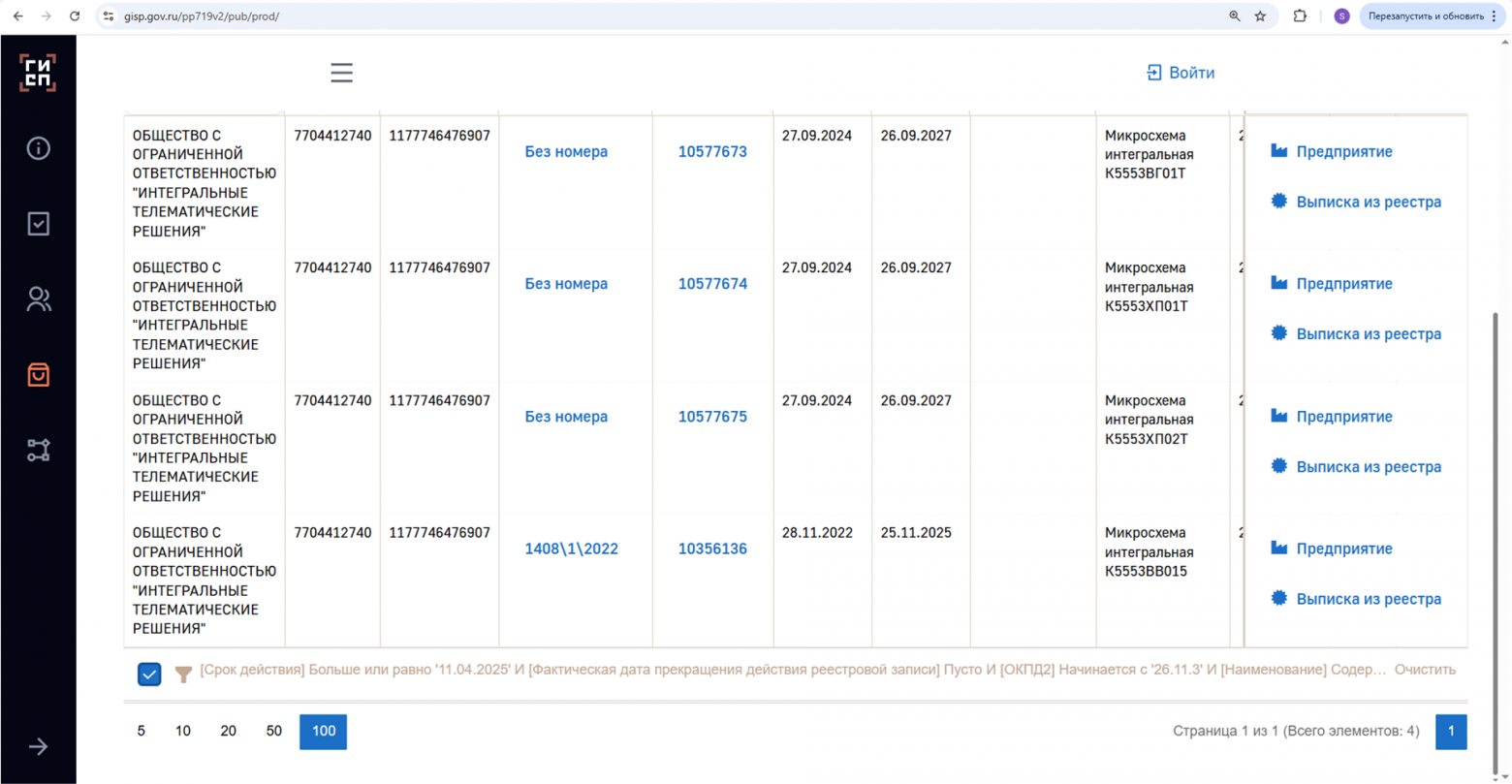Go to page 1 in the pager
This screenshot has width=1512, height=784.
click(1451, 731)
